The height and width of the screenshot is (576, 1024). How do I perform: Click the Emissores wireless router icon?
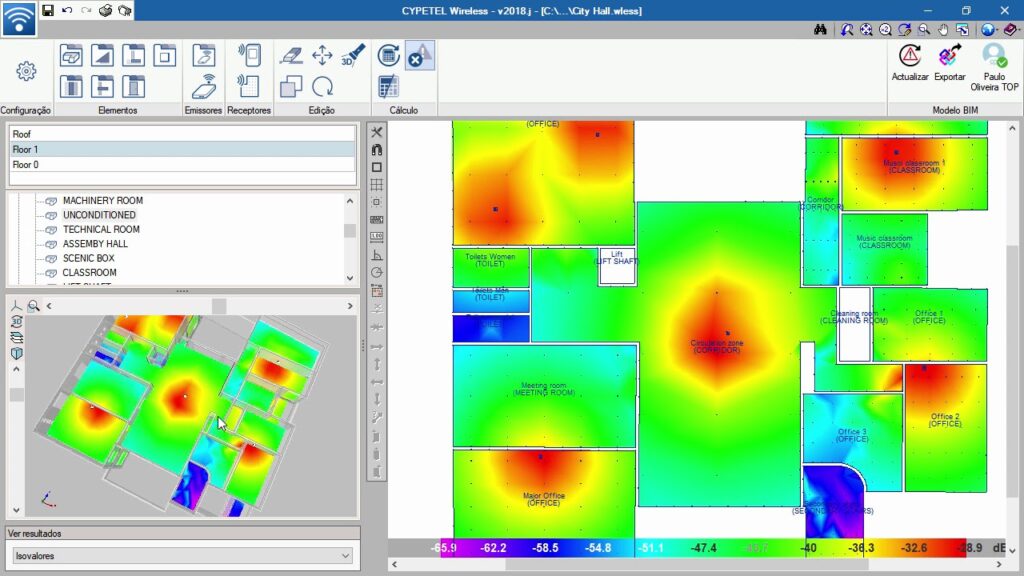pos(204,86)
